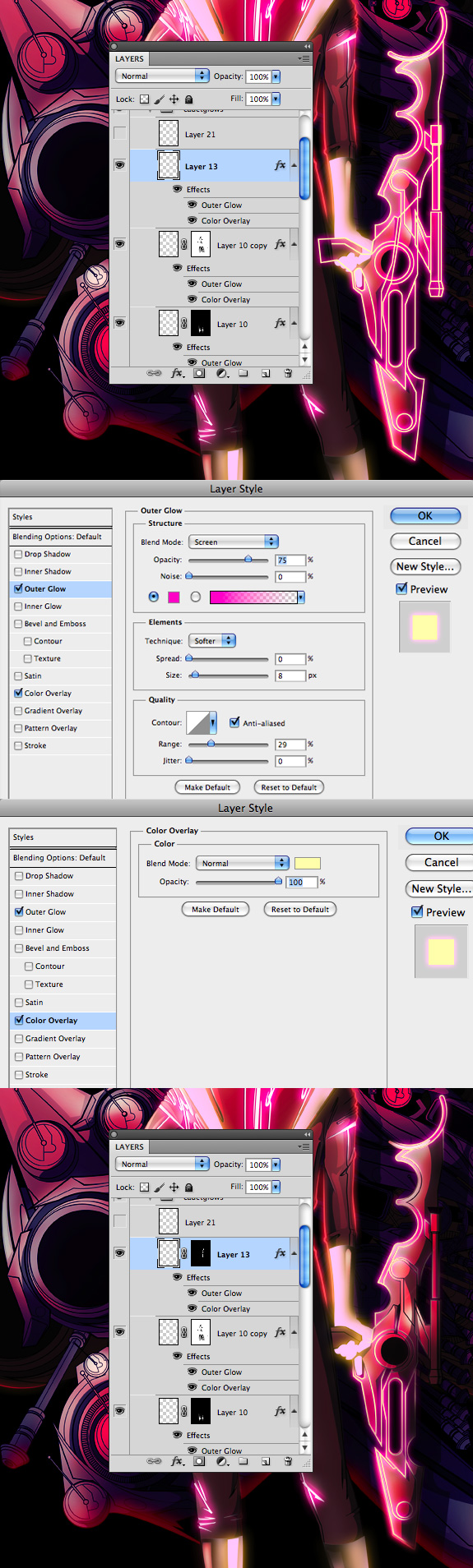
Task: Hide Layer 10 copy via eye in upper Layers panel
Action: pyautogui.click(x=119, y=244)
